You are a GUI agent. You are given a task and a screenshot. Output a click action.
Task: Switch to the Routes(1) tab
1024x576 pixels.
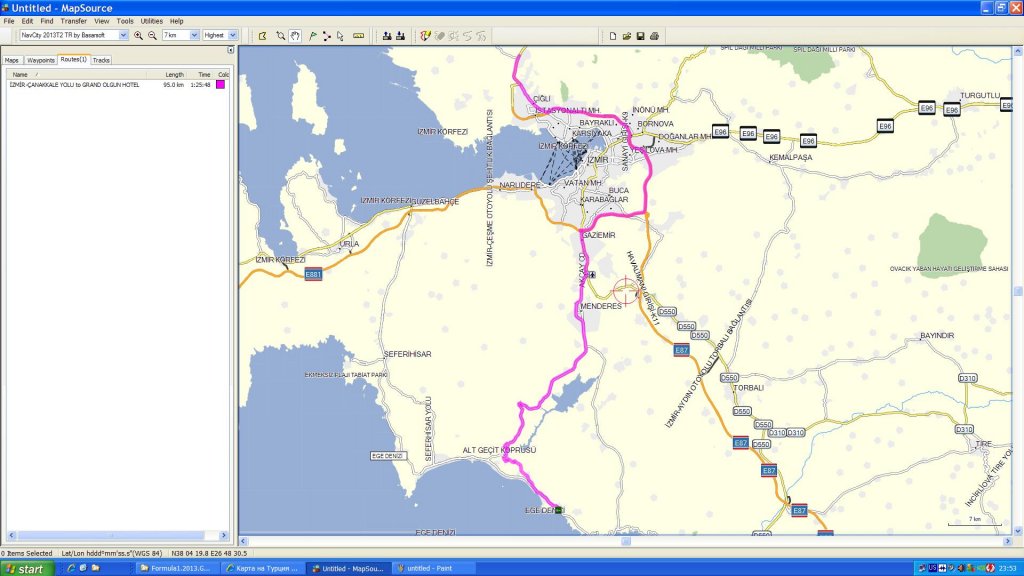tap(74, 59)
